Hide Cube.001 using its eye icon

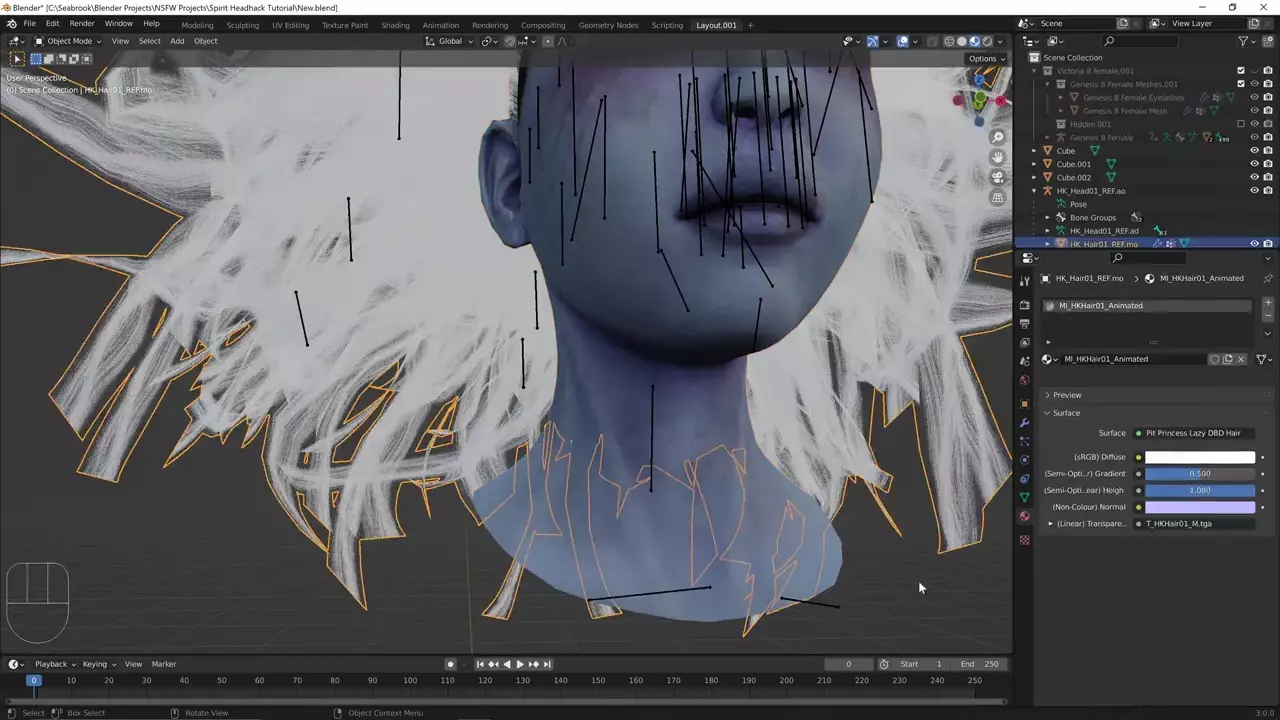click(1254, 164)
